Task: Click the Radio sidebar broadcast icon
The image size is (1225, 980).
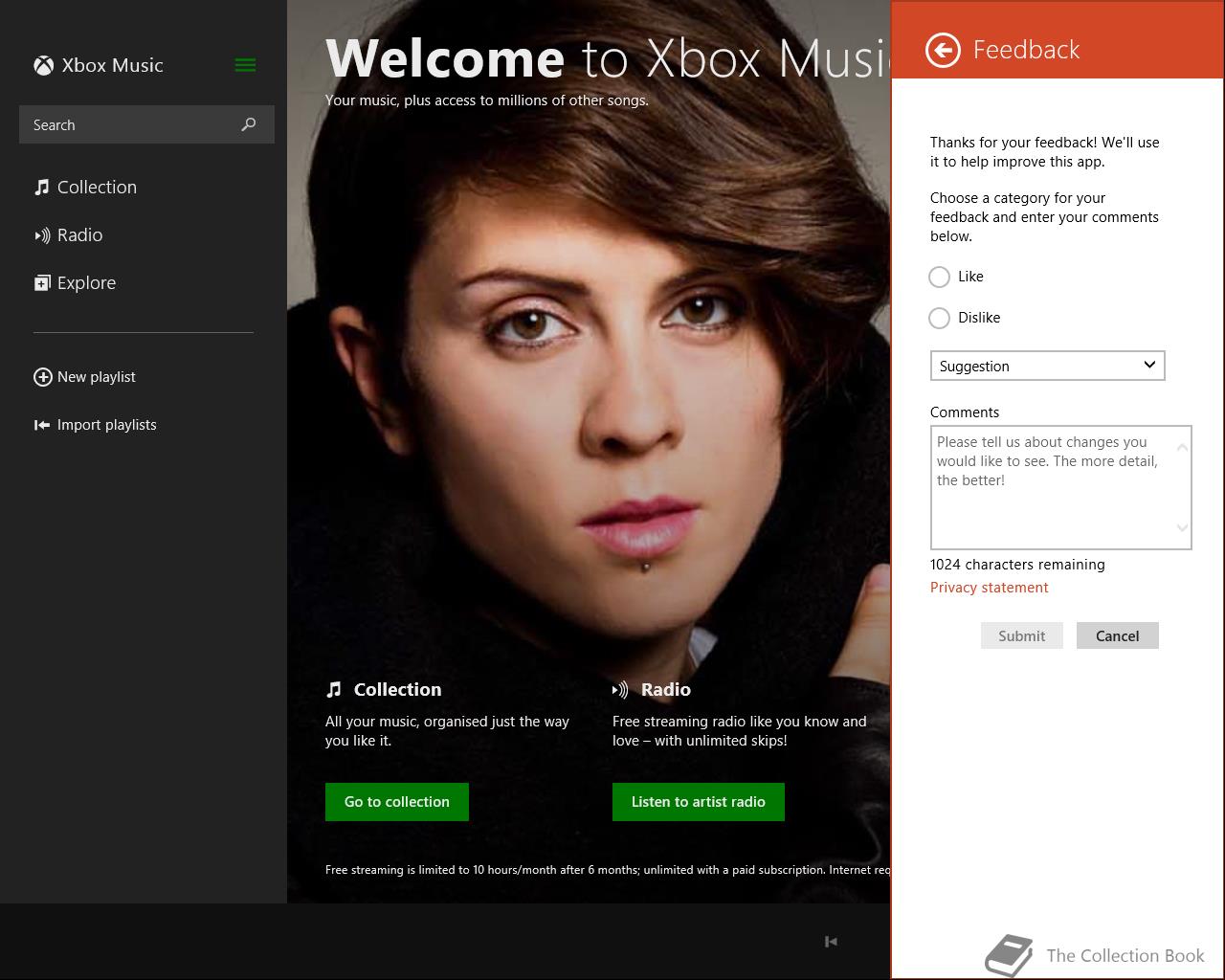Action: coord(42,235)
